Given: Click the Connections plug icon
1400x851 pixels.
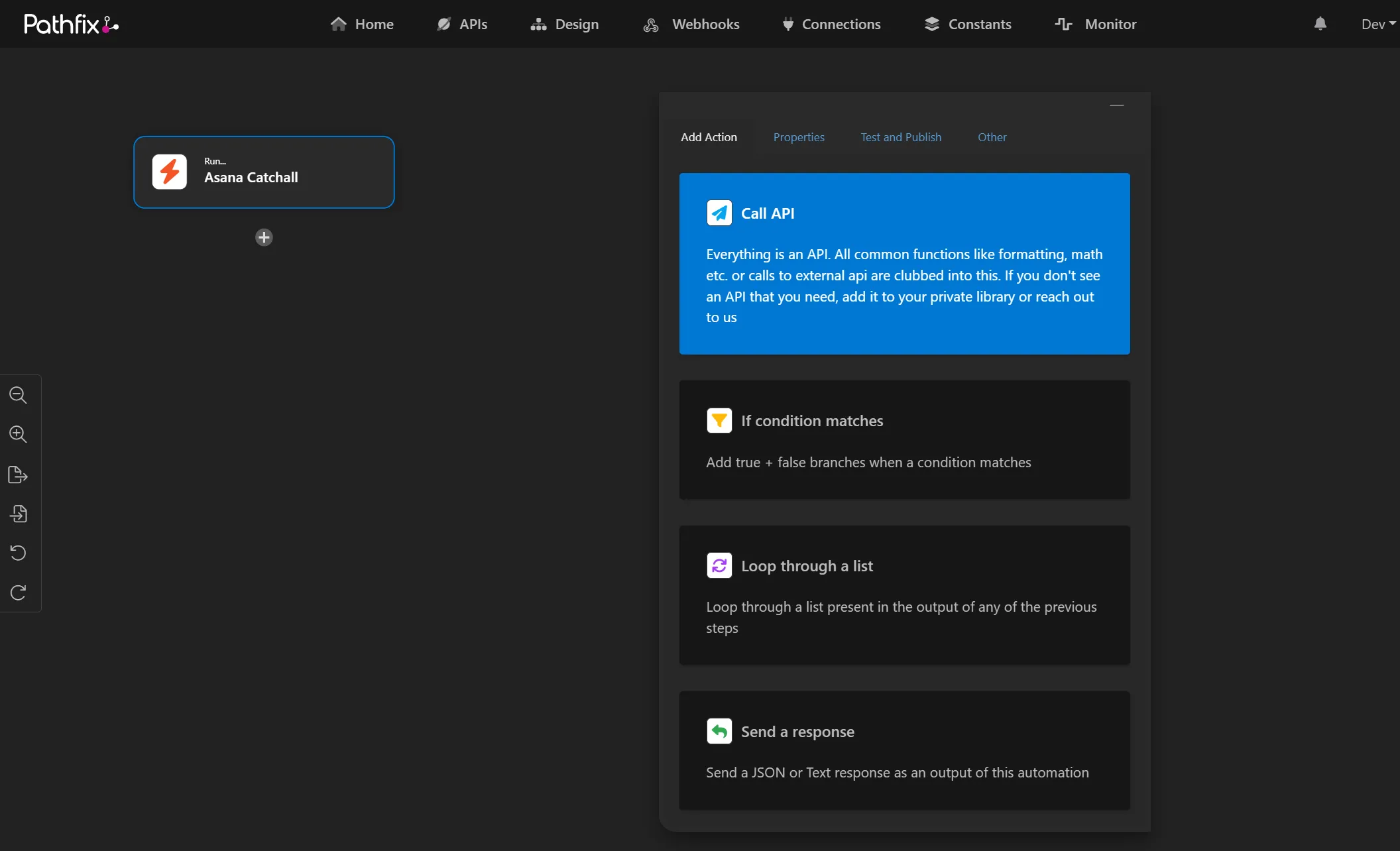Looking at the screenshot, I should (787, 25).
